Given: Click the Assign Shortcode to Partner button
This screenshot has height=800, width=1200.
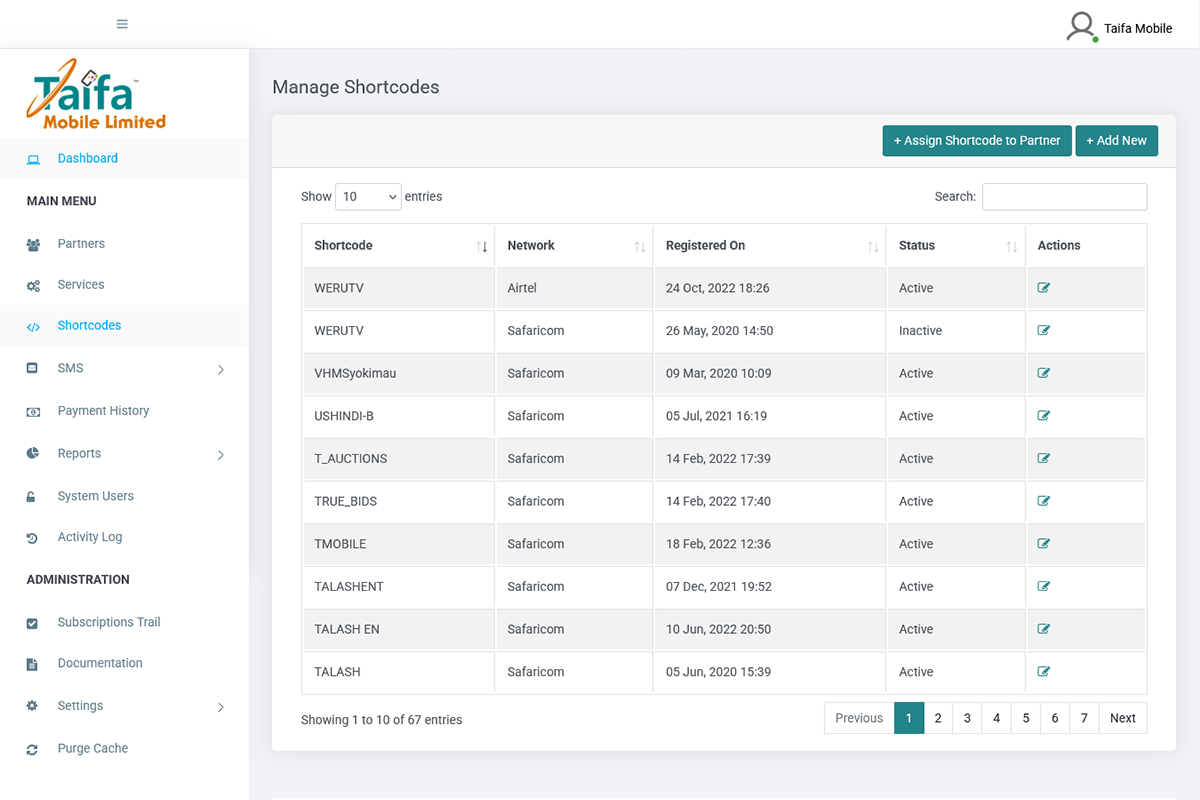Looking at the screenshot, I should [x=977, y=141].
